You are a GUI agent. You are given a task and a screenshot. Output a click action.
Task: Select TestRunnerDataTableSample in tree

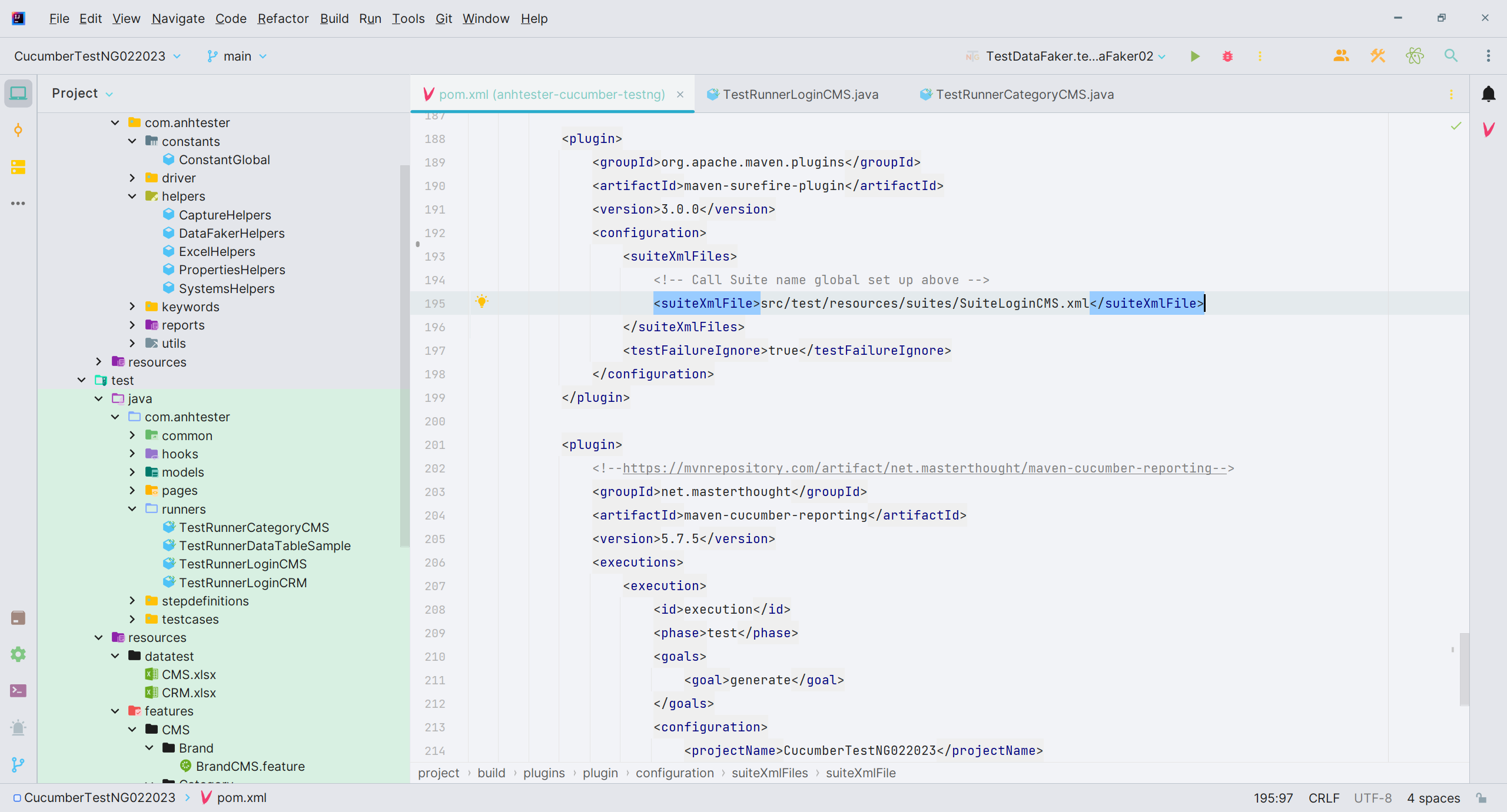point(265,545)
